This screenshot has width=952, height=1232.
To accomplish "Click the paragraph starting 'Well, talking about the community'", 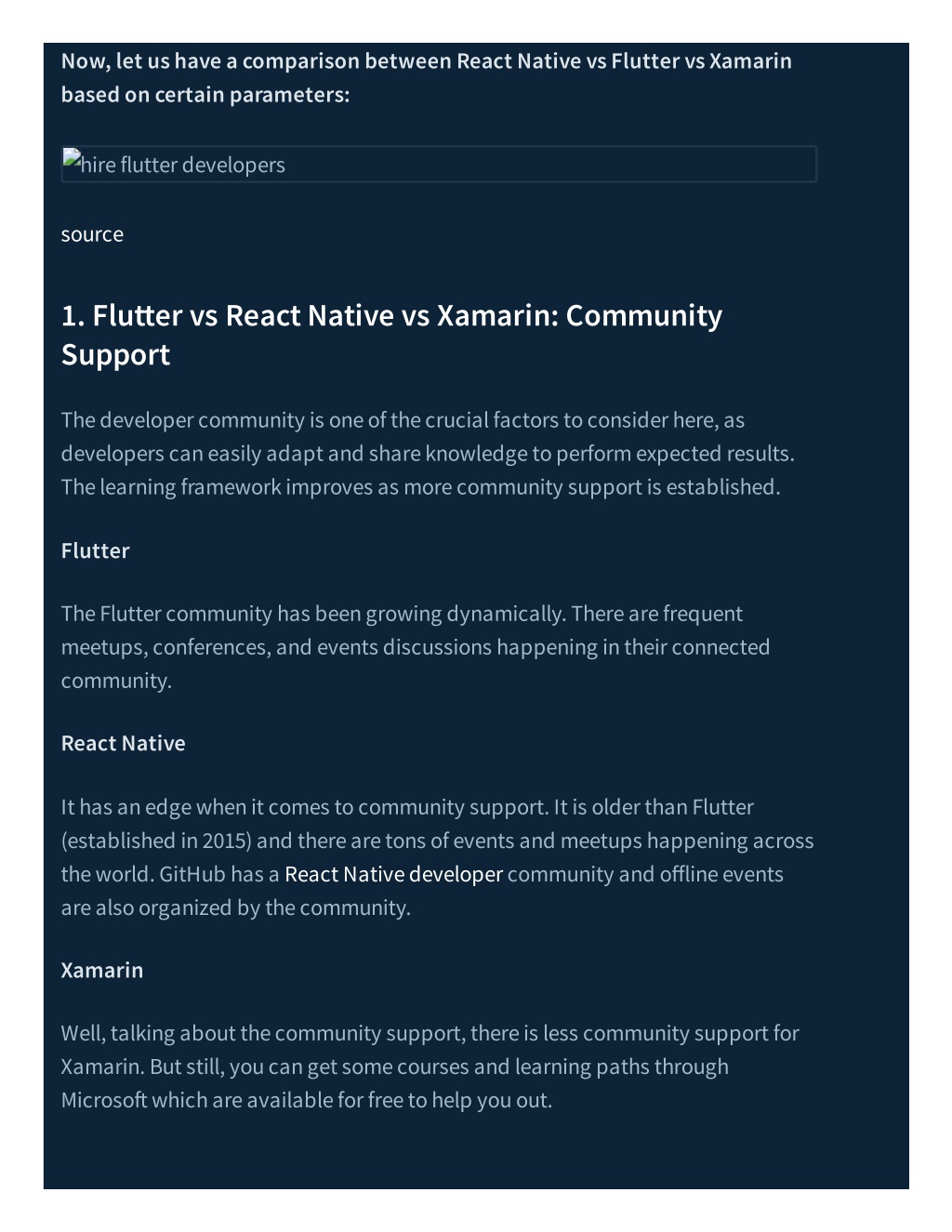I will pos(430,1067).
